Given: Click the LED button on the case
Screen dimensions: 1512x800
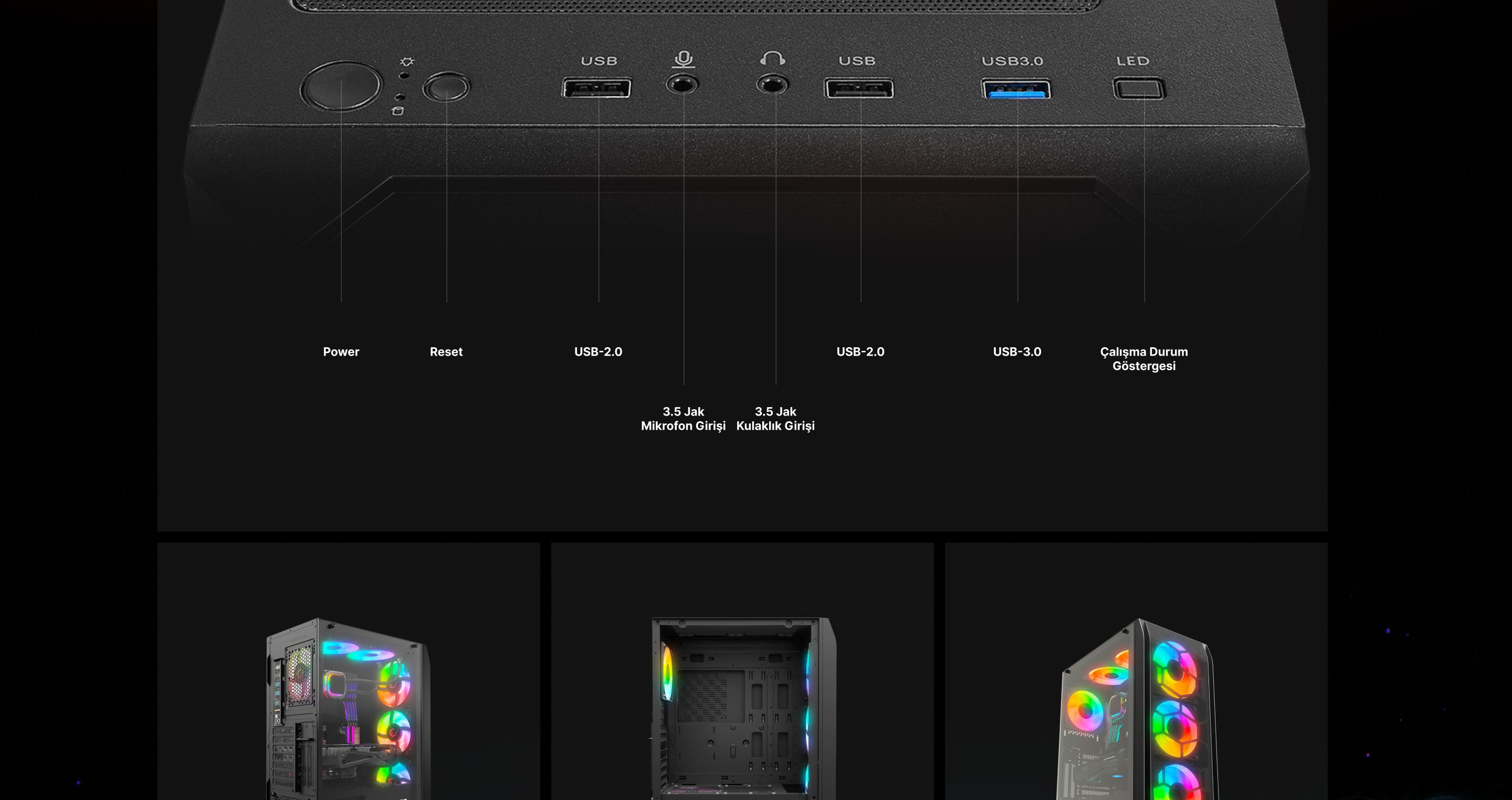Looking at the screenshot, I should point(1139,89).
